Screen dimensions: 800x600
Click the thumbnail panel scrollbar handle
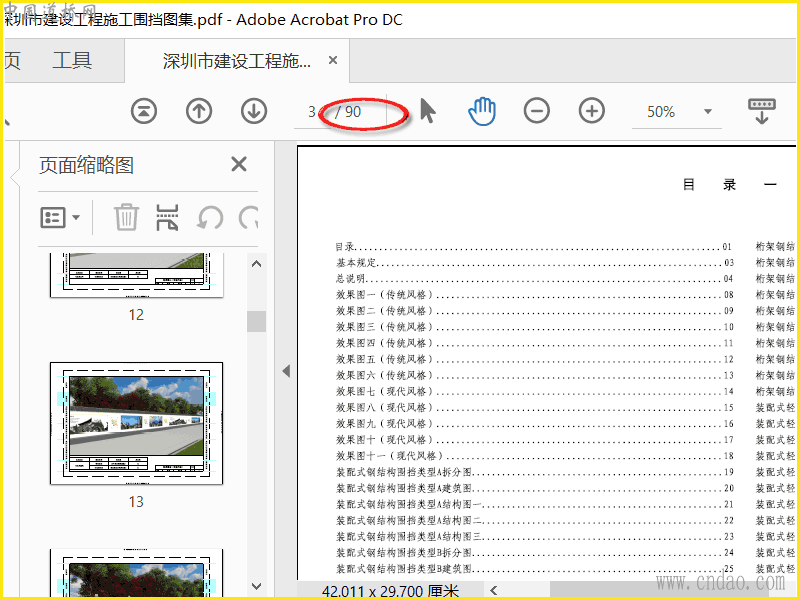pyautogui.click(x=256, y=321)
